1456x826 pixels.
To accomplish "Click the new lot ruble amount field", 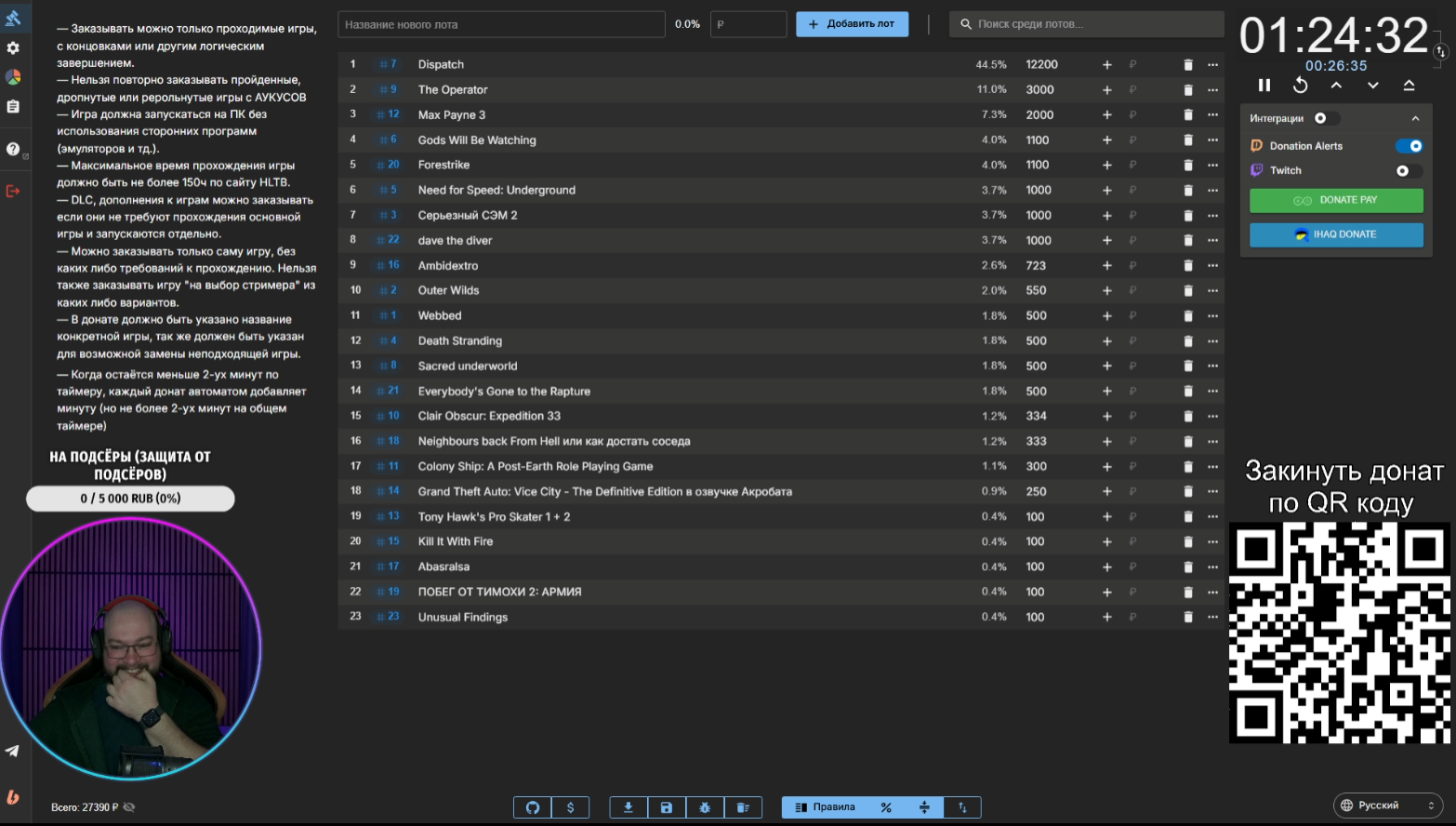I will [x=748, y=24].
